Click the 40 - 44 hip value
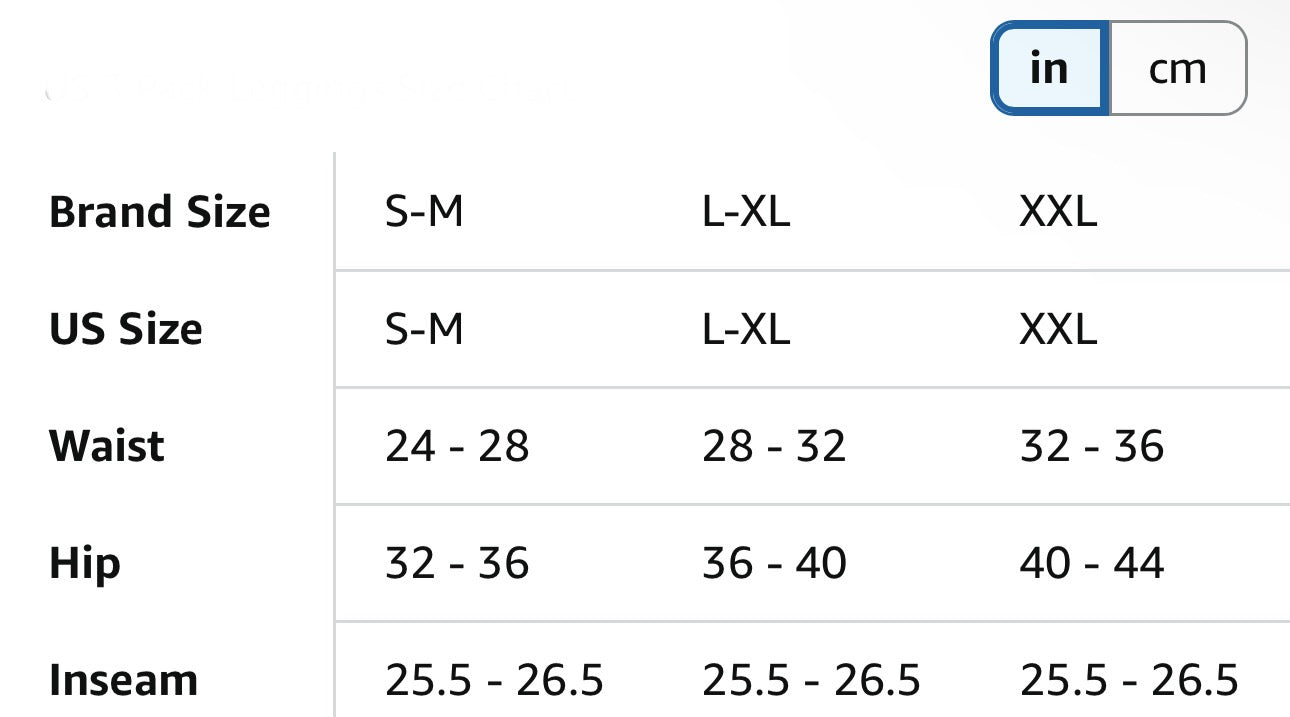The image size is (1290, 717). 1092,563
